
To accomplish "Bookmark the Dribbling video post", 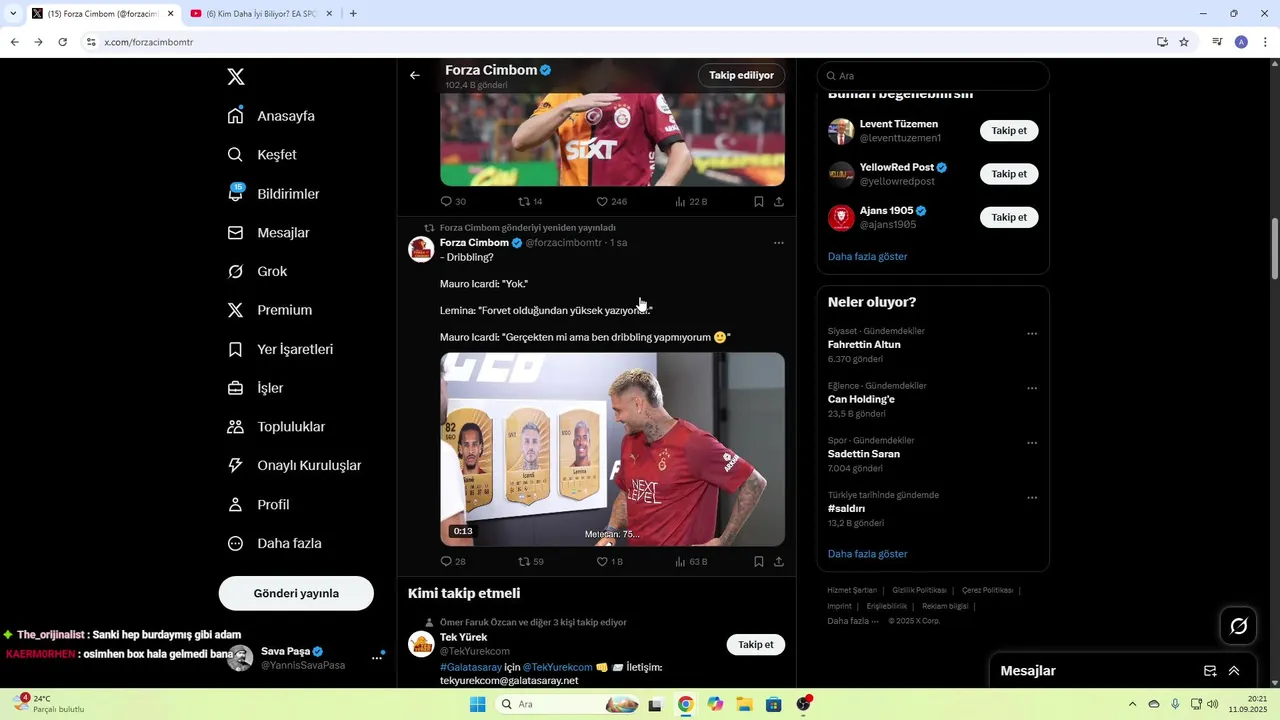I will point(759,562).
